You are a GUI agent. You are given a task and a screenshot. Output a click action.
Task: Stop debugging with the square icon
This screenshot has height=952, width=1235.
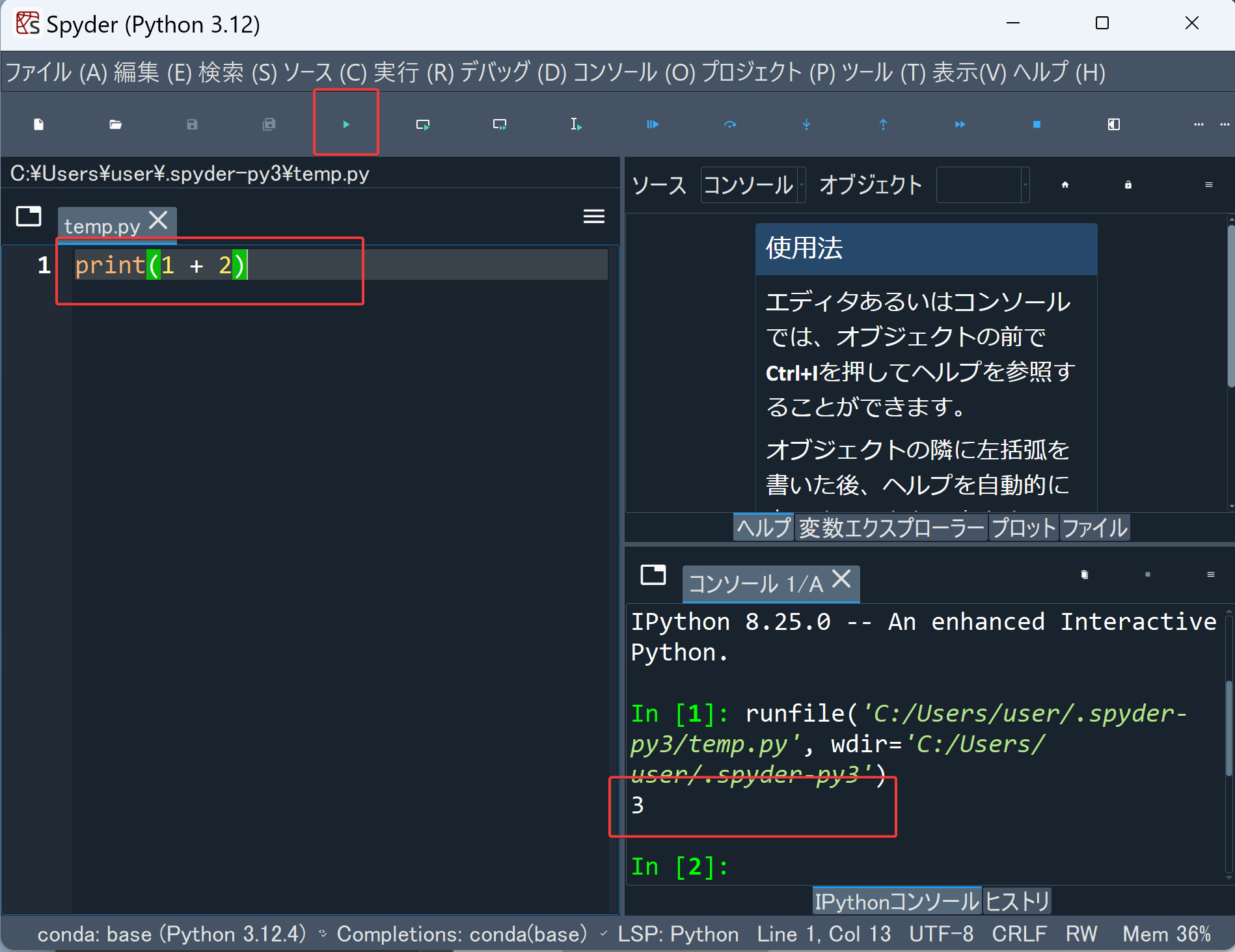click(1037, 124)
